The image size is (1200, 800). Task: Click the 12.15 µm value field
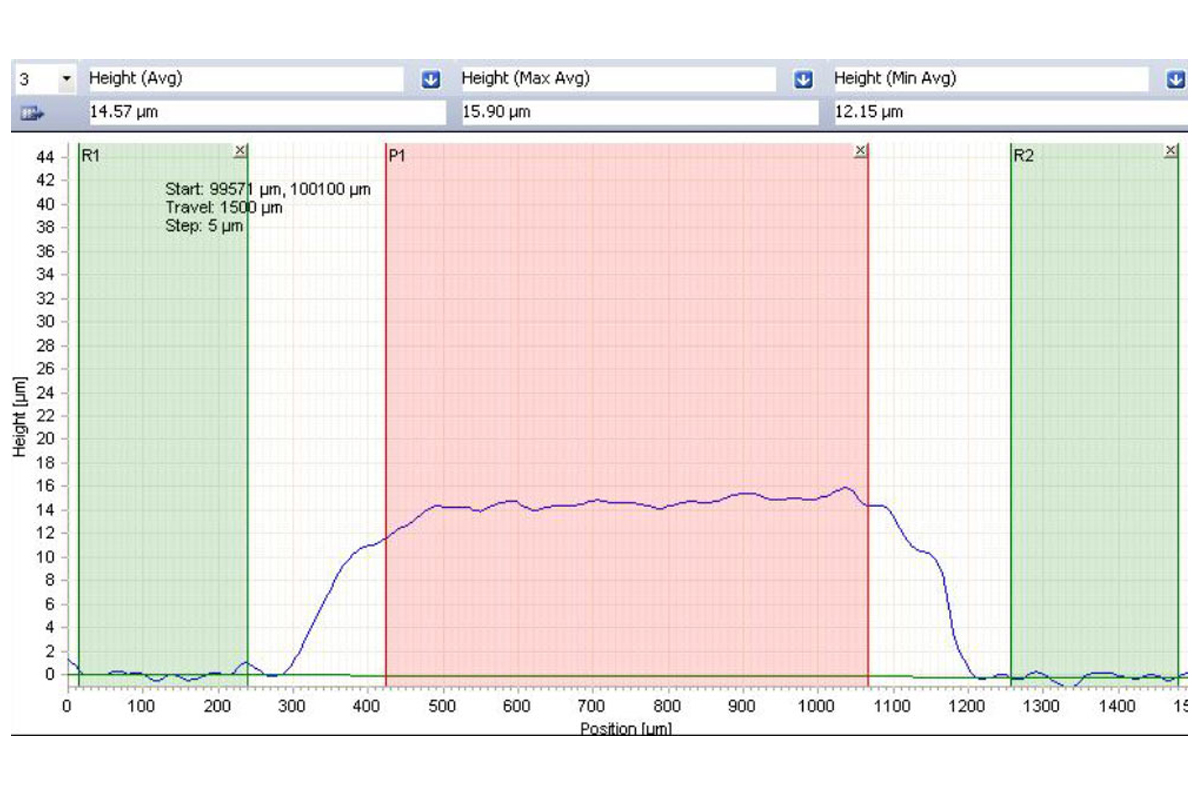click(1010, 112)
